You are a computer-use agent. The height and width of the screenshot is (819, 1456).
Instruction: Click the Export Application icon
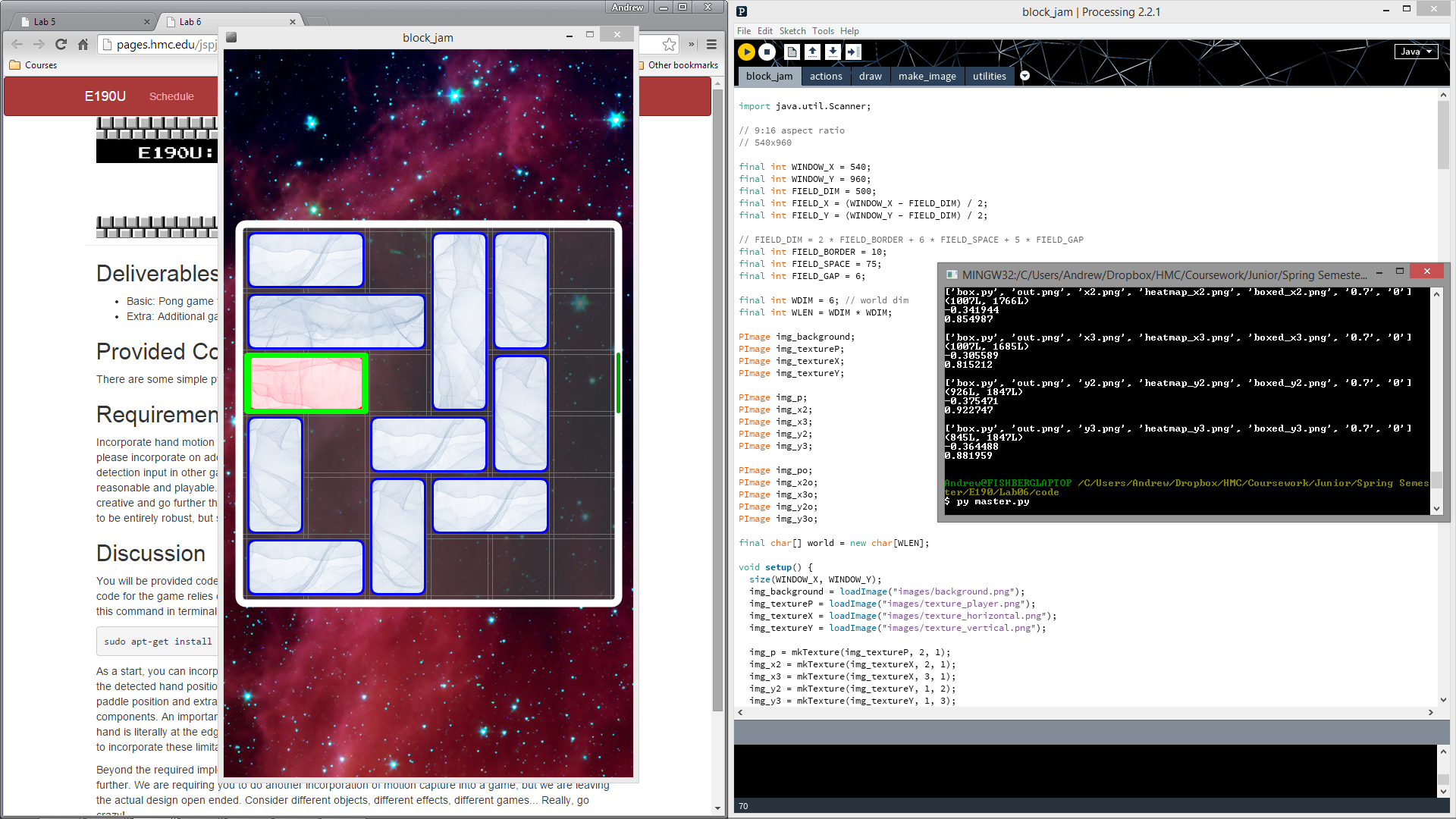pos(853,52)
